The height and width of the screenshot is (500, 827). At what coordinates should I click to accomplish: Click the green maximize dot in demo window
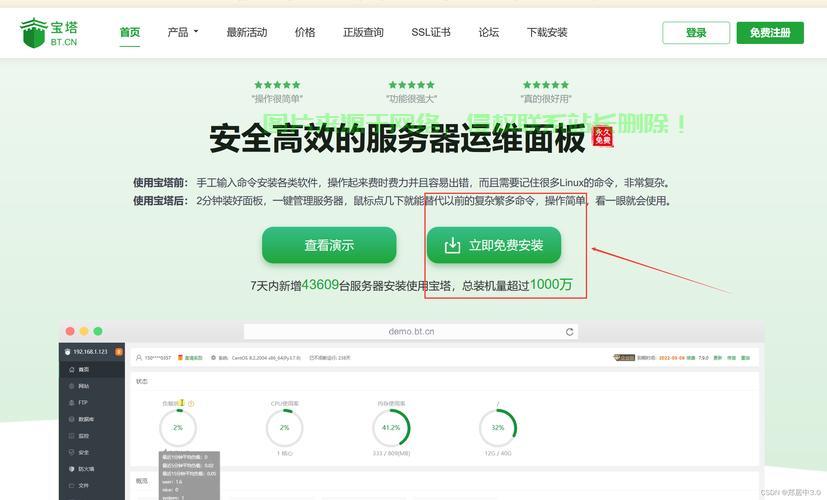point(98,331)
